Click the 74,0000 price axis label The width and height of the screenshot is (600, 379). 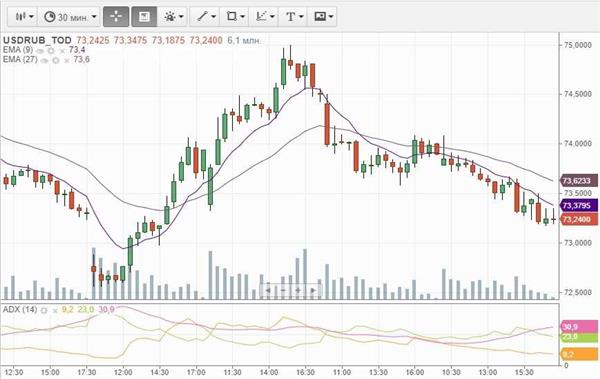577,144
